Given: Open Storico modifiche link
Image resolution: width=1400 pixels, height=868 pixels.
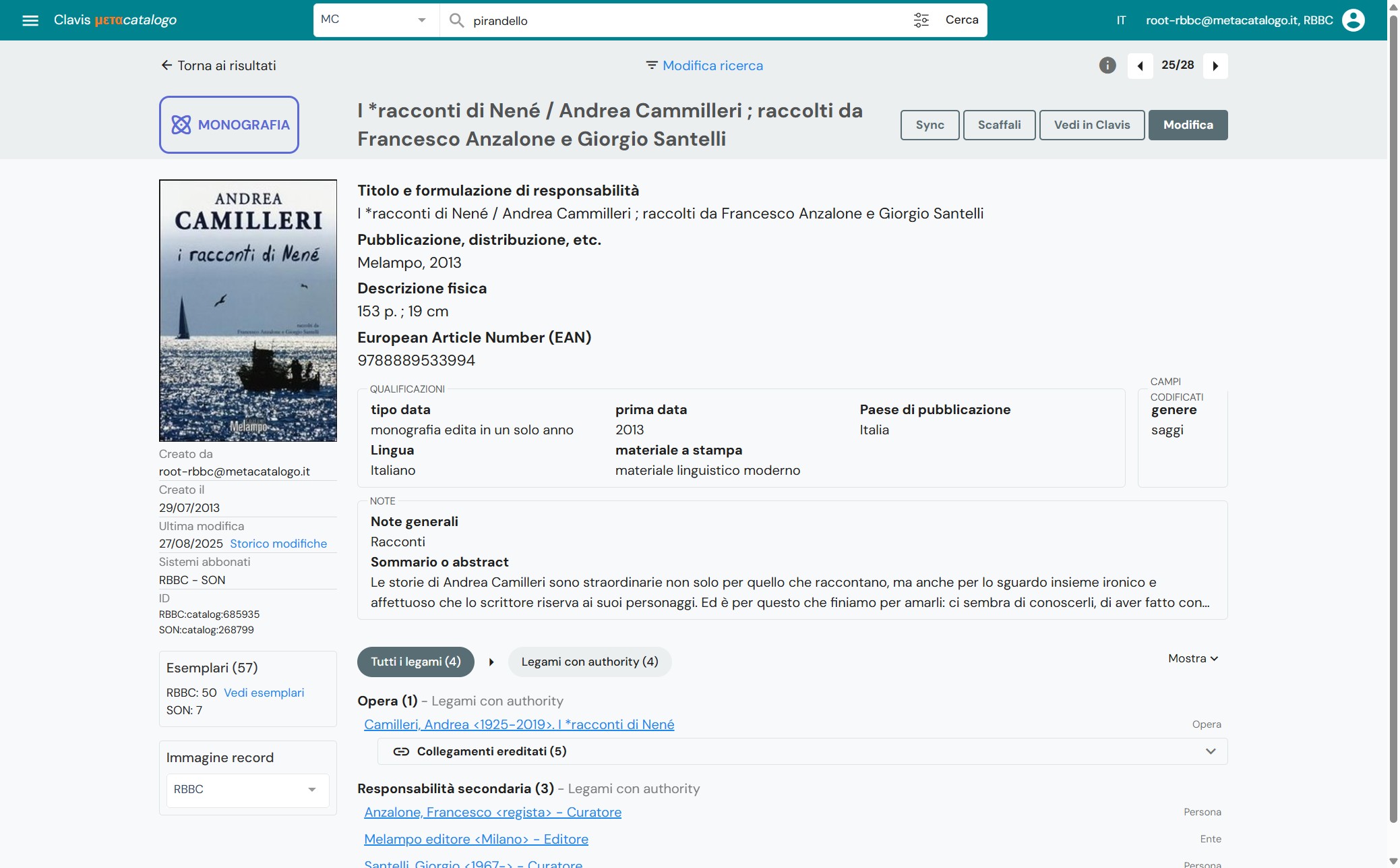Looking at the screenshot, I should (278, 544).
